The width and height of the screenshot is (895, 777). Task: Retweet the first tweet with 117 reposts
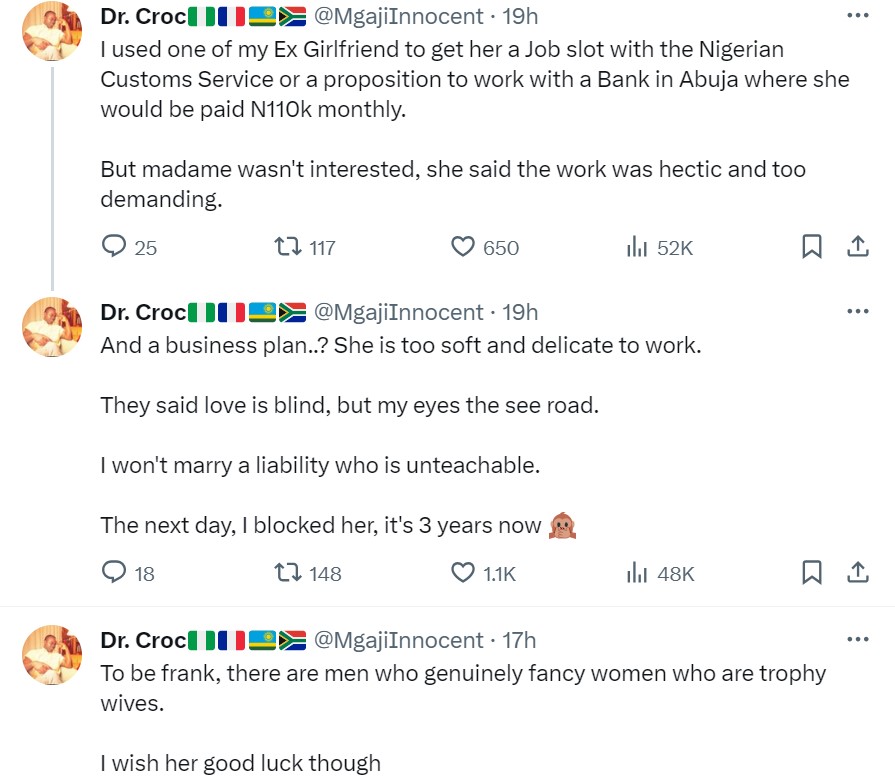pos(288,246)
